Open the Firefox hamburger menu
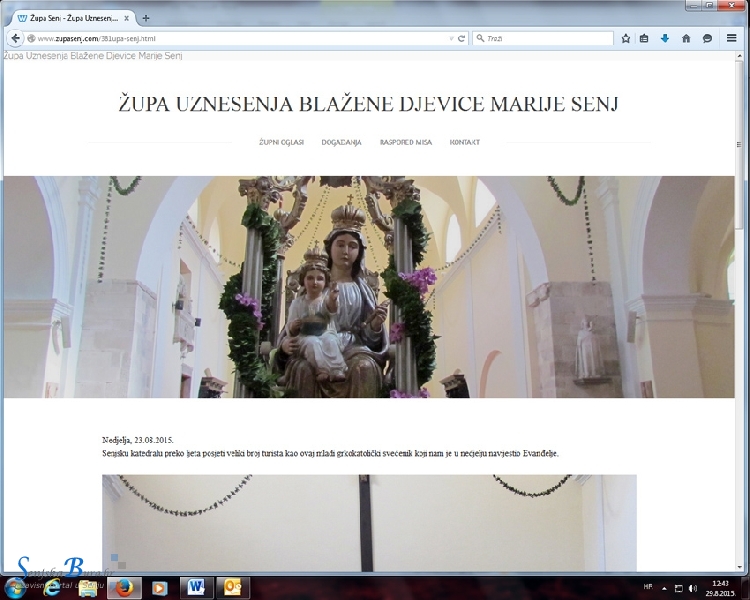 point(731,38)
